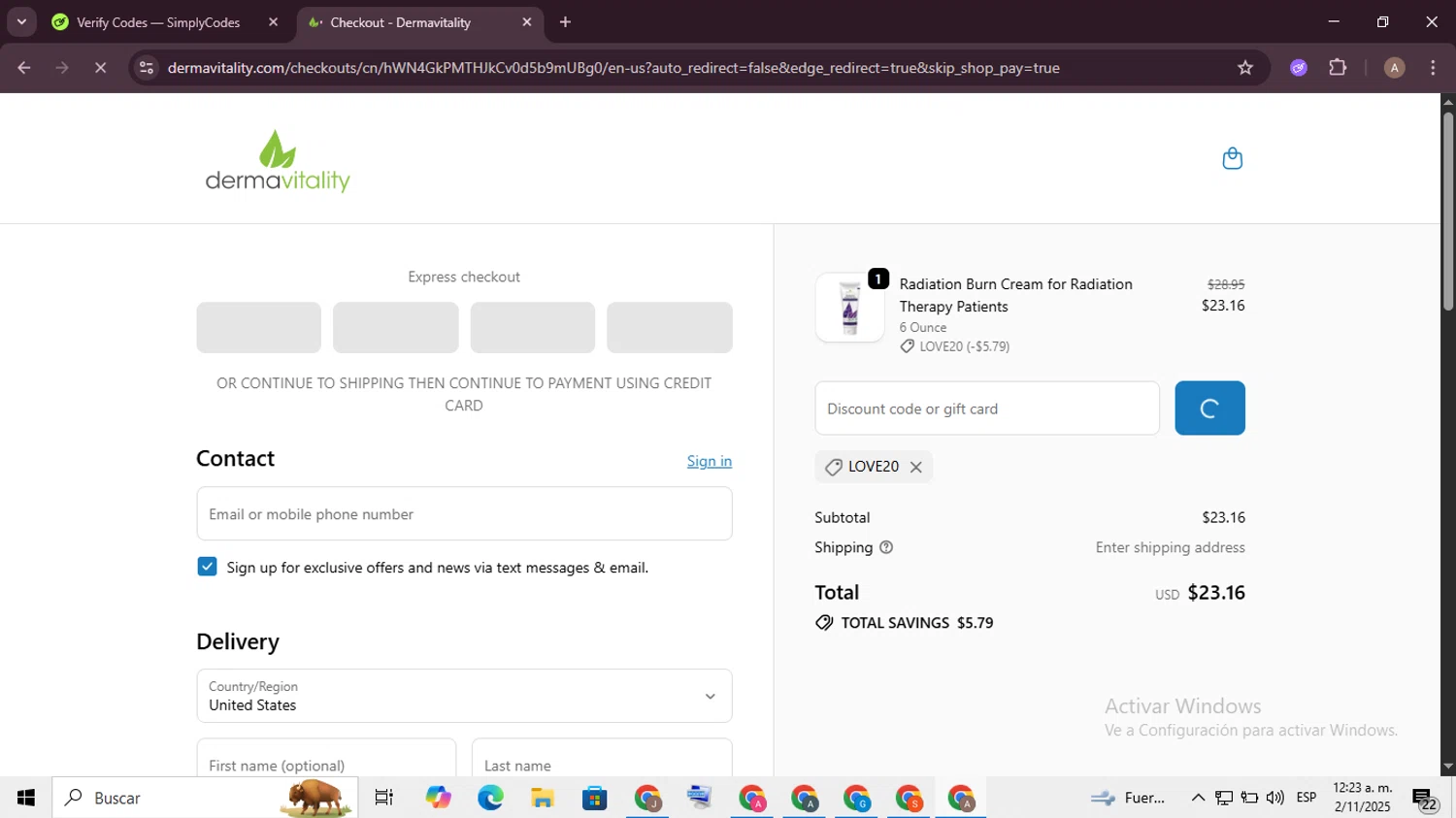Uncheck the exclusive offers sign-up checkbox
The height and width of the screenshot is (818, 1456).
pos(207,567)
